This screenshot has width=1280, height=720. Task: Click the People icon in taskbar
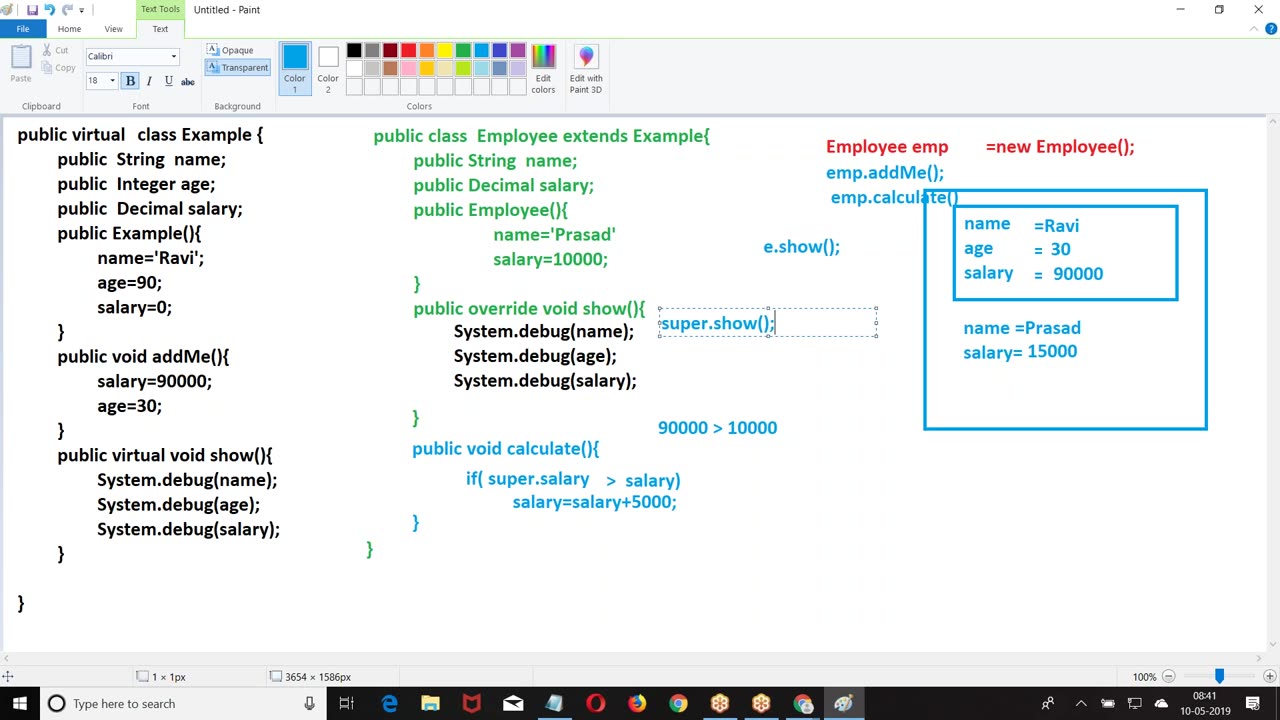click(x=1047, y=704)
